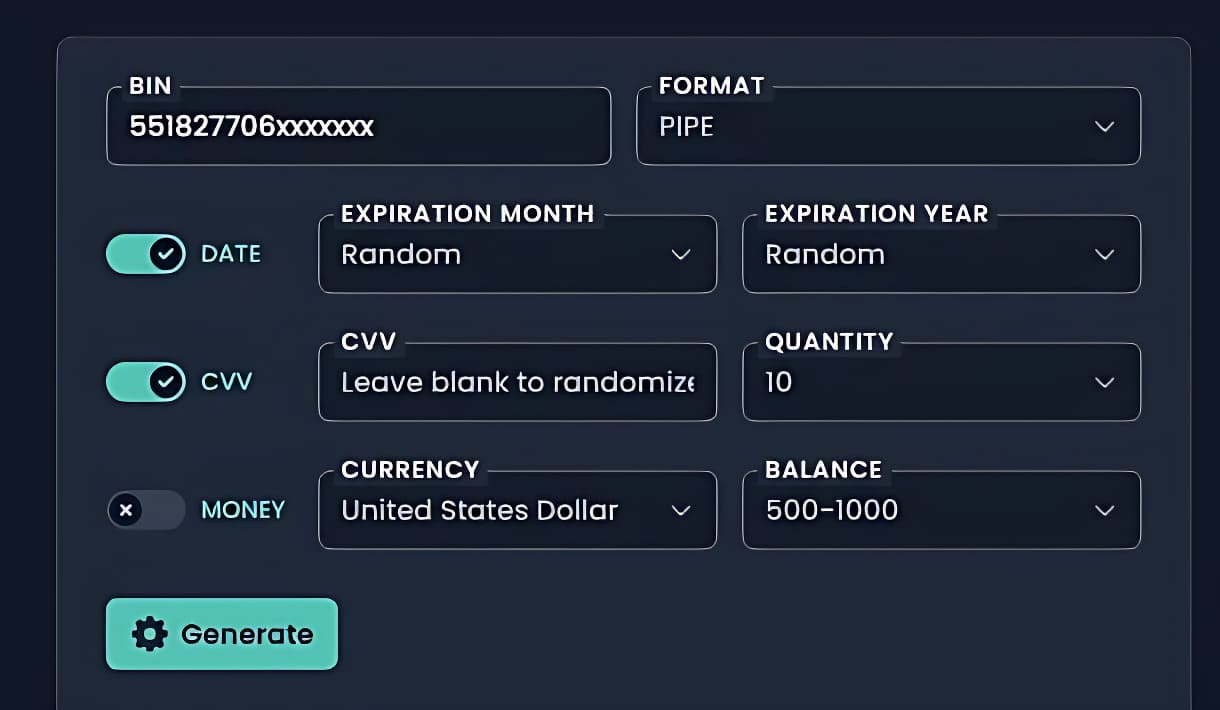Click the gear icon on Generate button
The width and height of the screenshot is (1220, 710).
(150, 634)
